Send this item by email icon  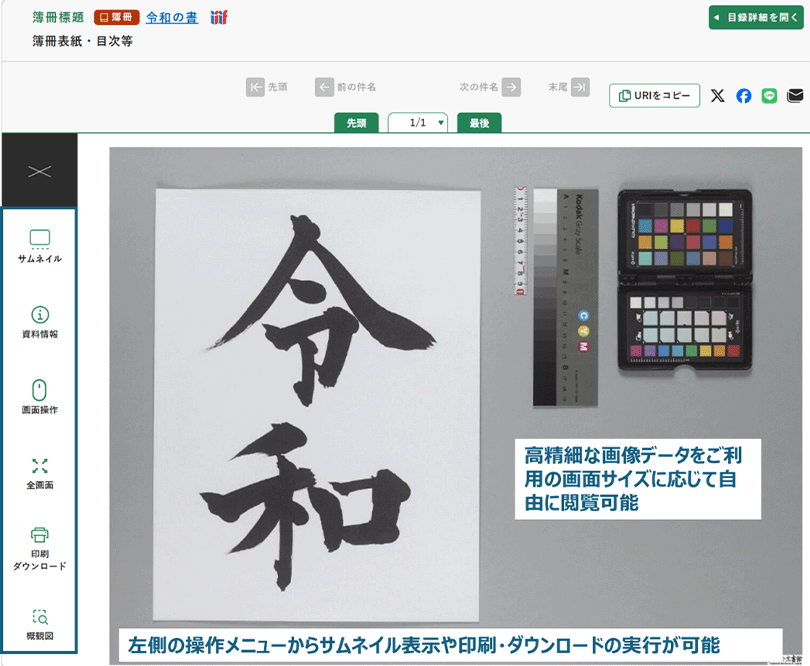(795, 96)
